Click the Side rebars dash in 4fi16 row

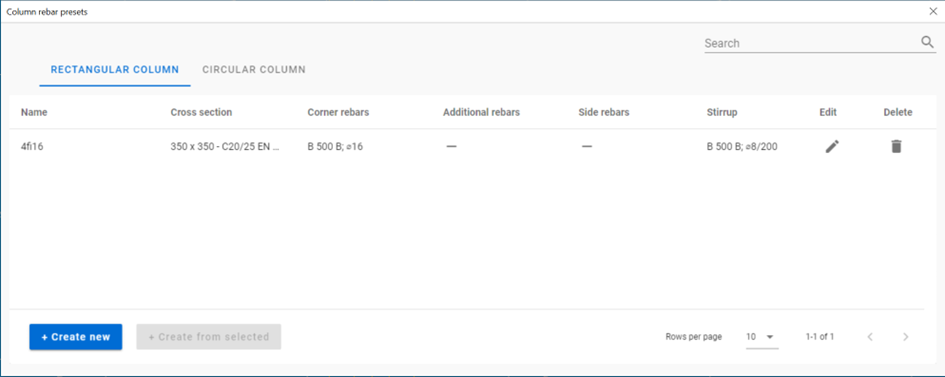[587, 146]
